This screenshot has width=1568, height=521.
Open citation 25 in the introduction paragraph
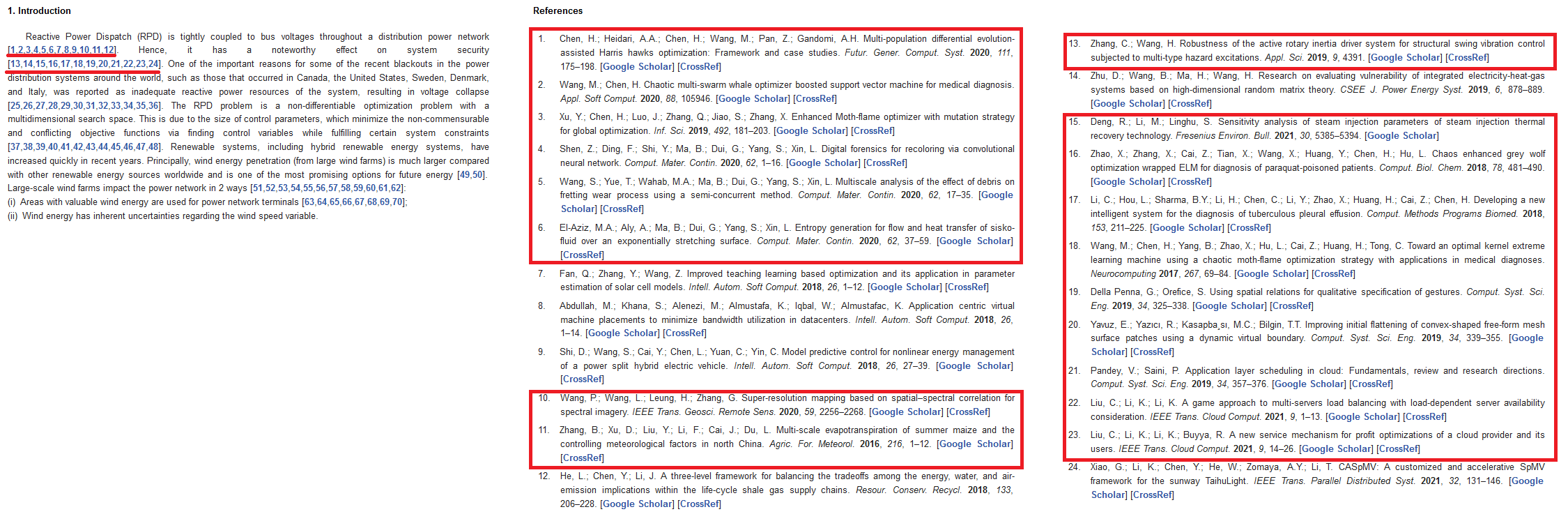(x=15, y=106)
